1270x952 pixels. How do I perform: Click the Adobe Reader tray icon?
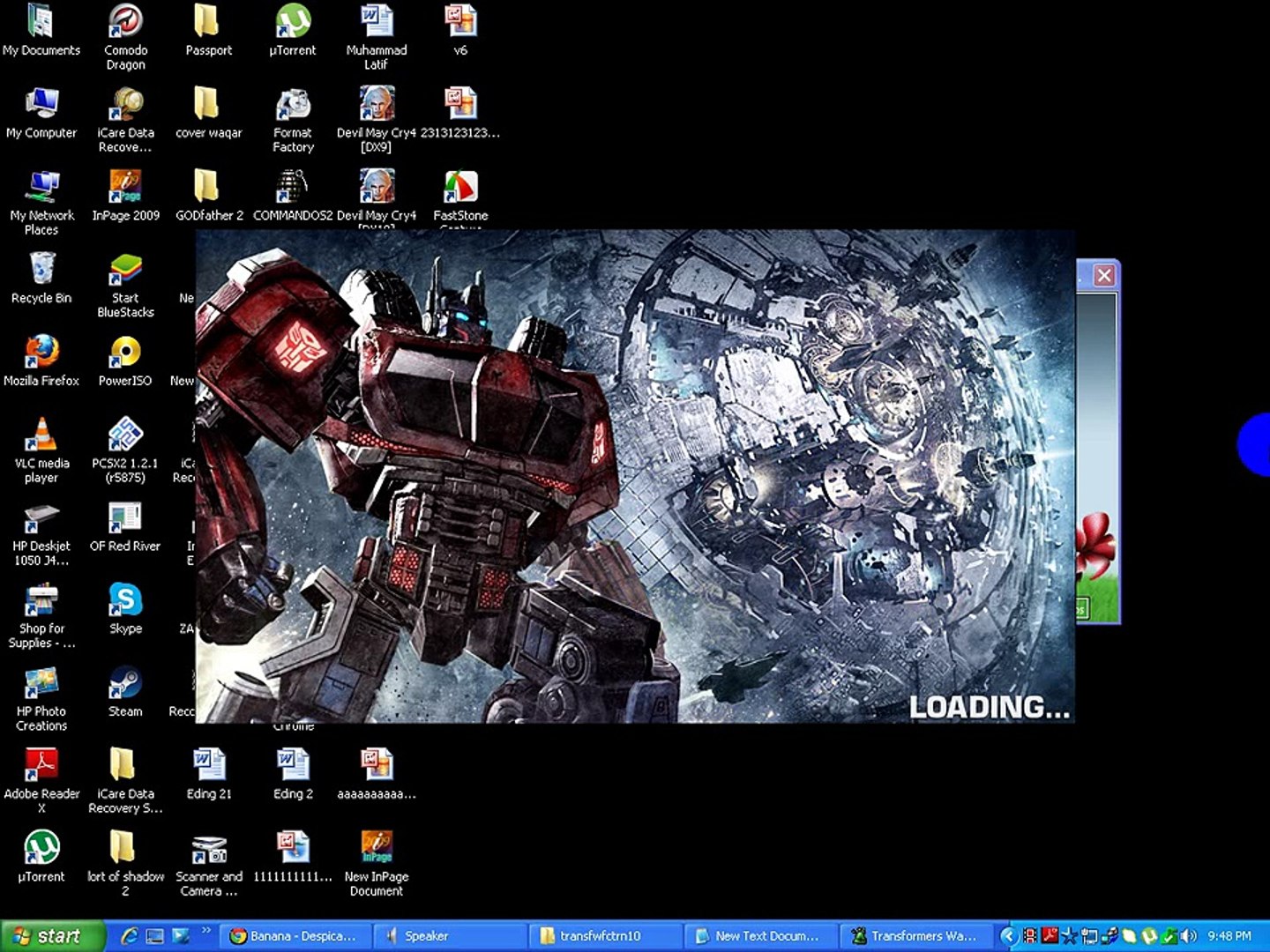[x=1050, y=936]
